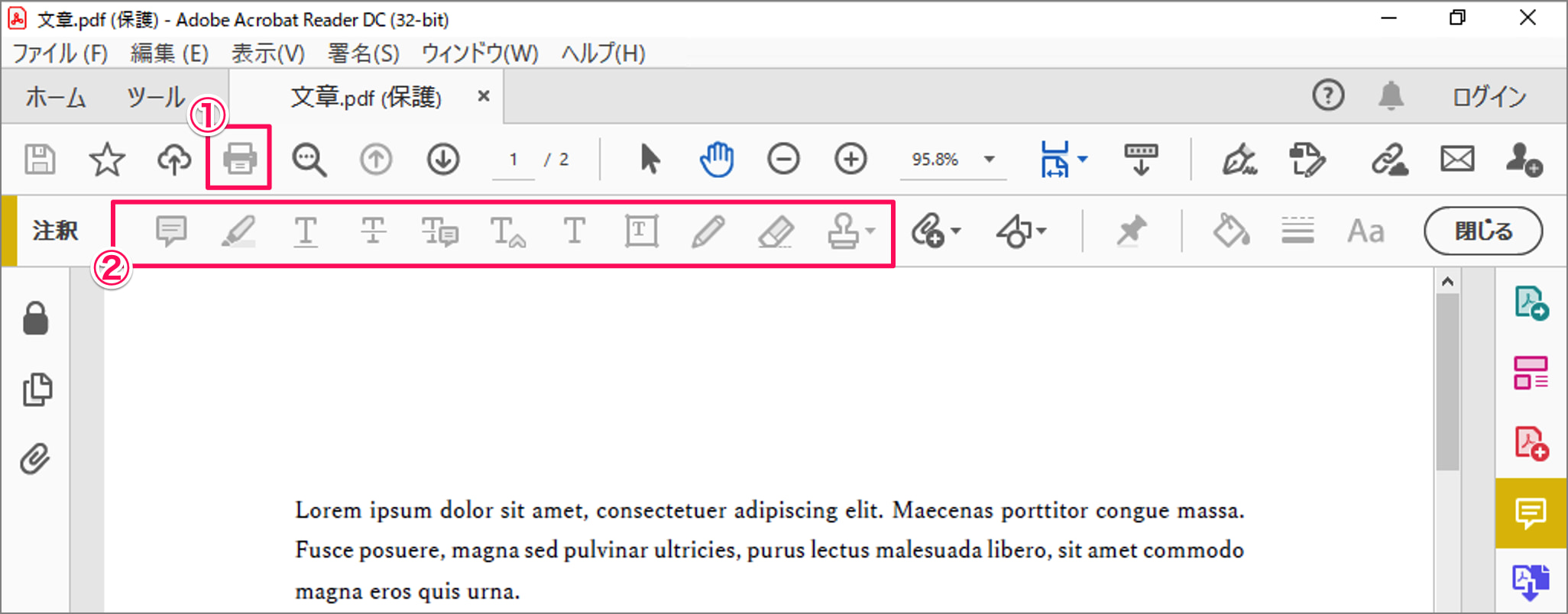Open the Find text magnifier tool

(x=309, y=160)
